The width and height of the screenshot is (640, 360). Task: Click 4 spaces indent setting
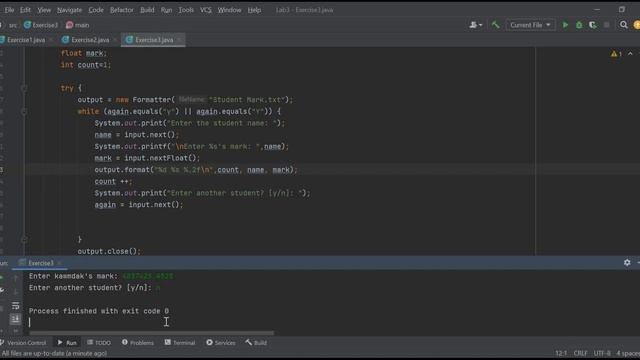tap(628, 353)
